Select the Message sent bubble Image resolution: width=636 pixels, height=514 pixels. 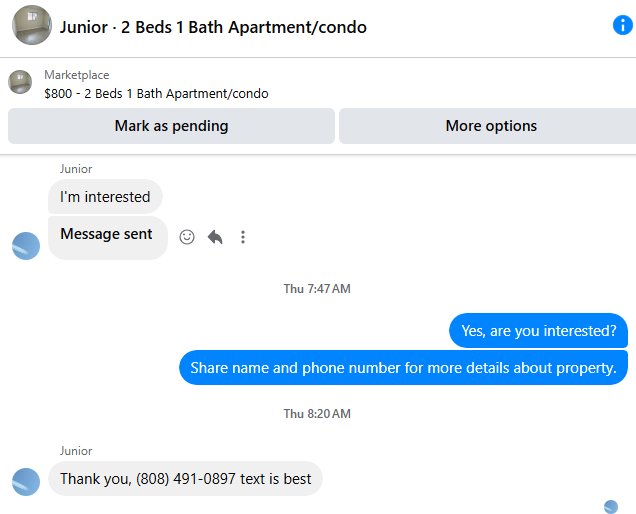click(x=108, y=238)
